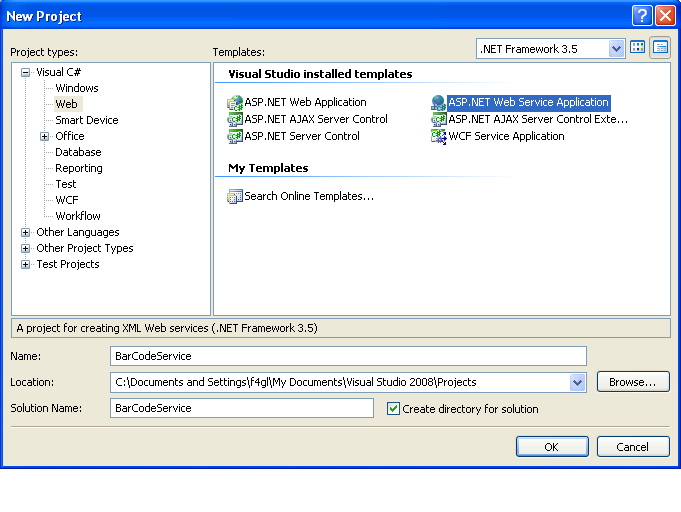The width and height of the screenshot is (681, 512).
Task: Select Database project type
Action: point(78,152)
